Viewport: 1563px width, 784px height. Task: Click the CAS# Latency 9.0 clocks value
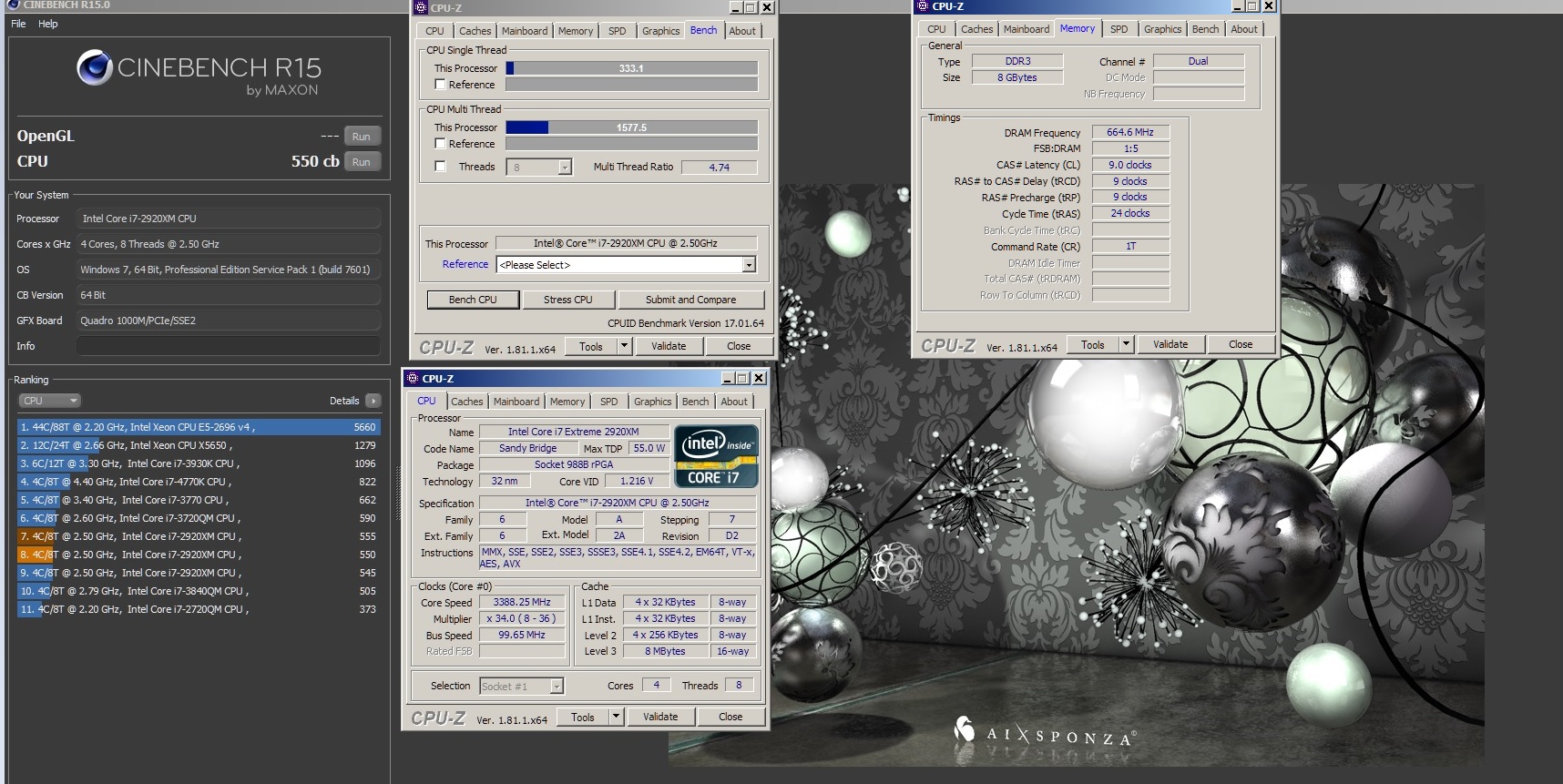pyautogui.click(x=1130, y=165)
